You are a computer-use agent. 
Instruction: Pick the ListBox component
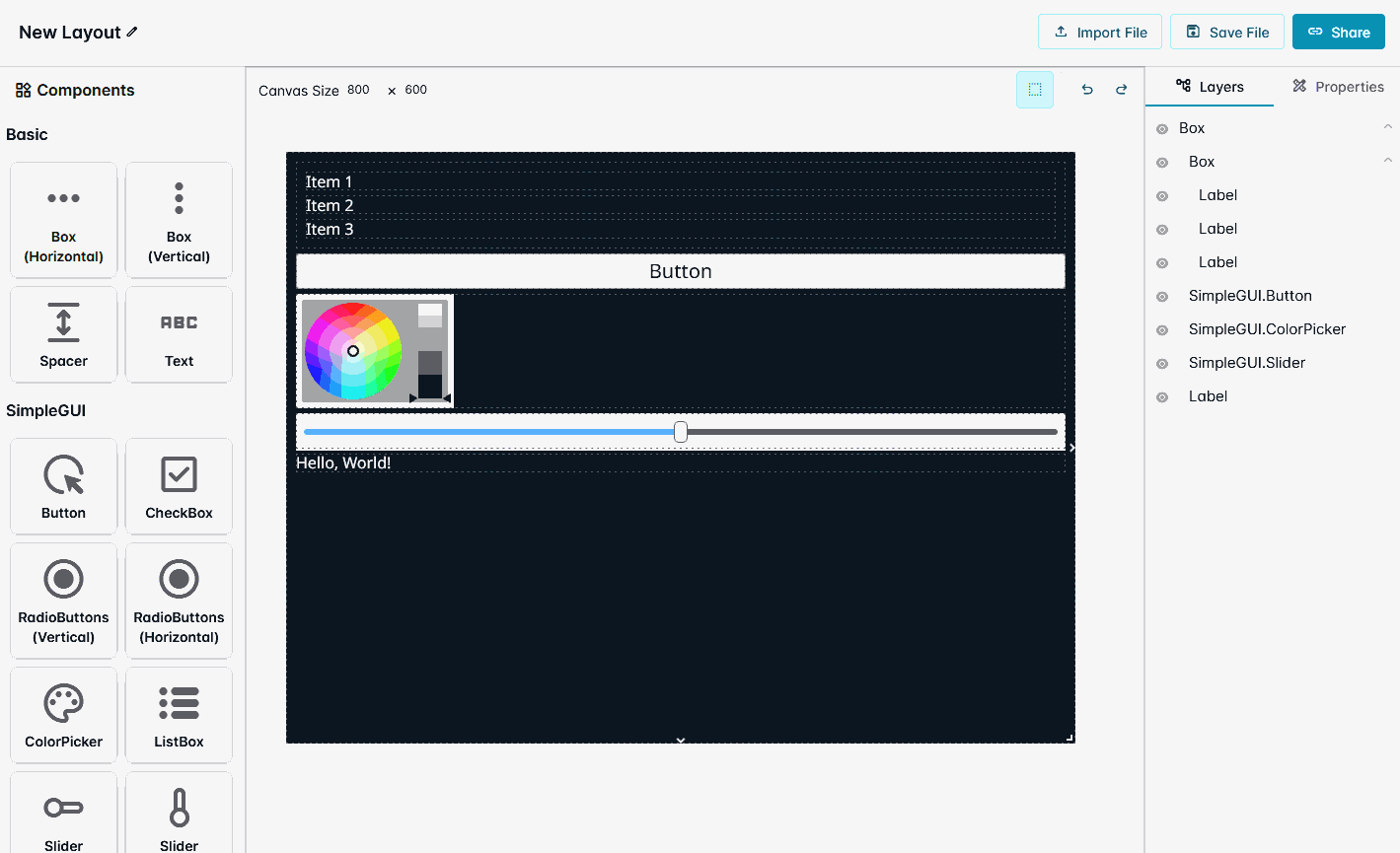[179, 715]
